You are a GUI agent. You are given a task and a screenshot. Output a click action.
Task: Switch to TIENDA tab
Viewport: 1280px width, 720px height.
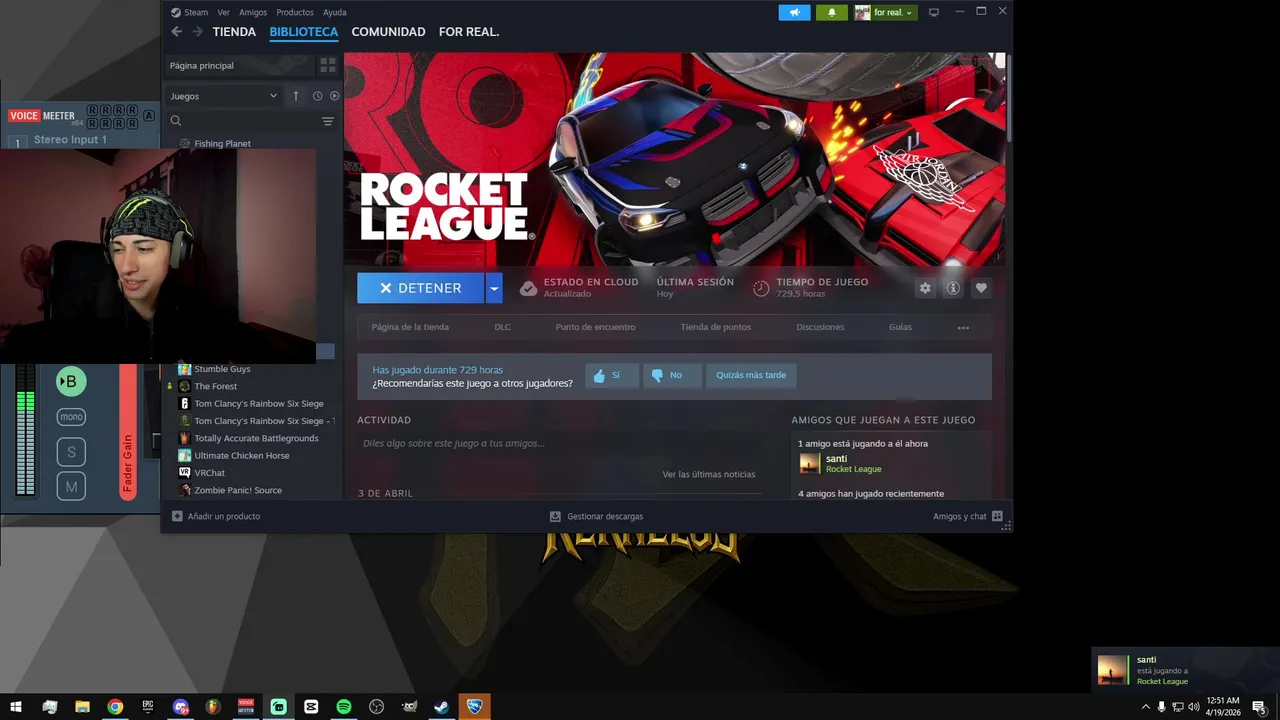click(x=234, y=32)
